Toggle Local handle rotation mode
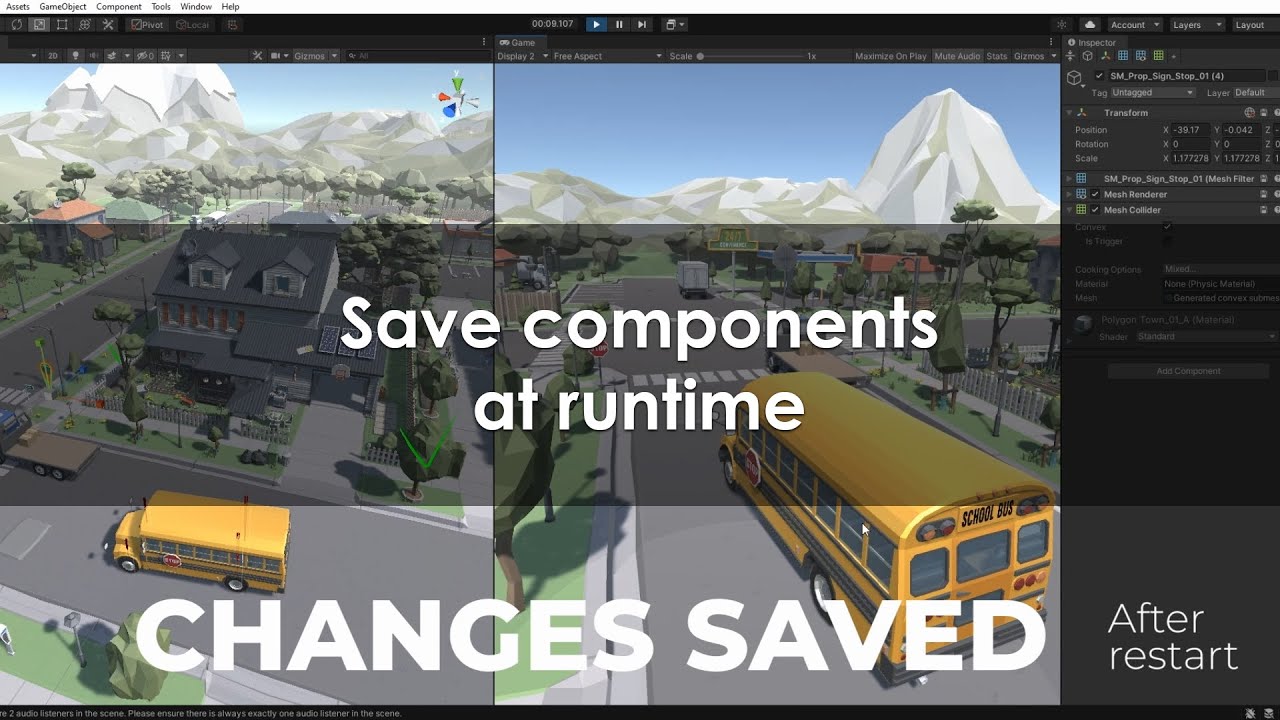1280x720 pixels. click(x=193, y=25)
